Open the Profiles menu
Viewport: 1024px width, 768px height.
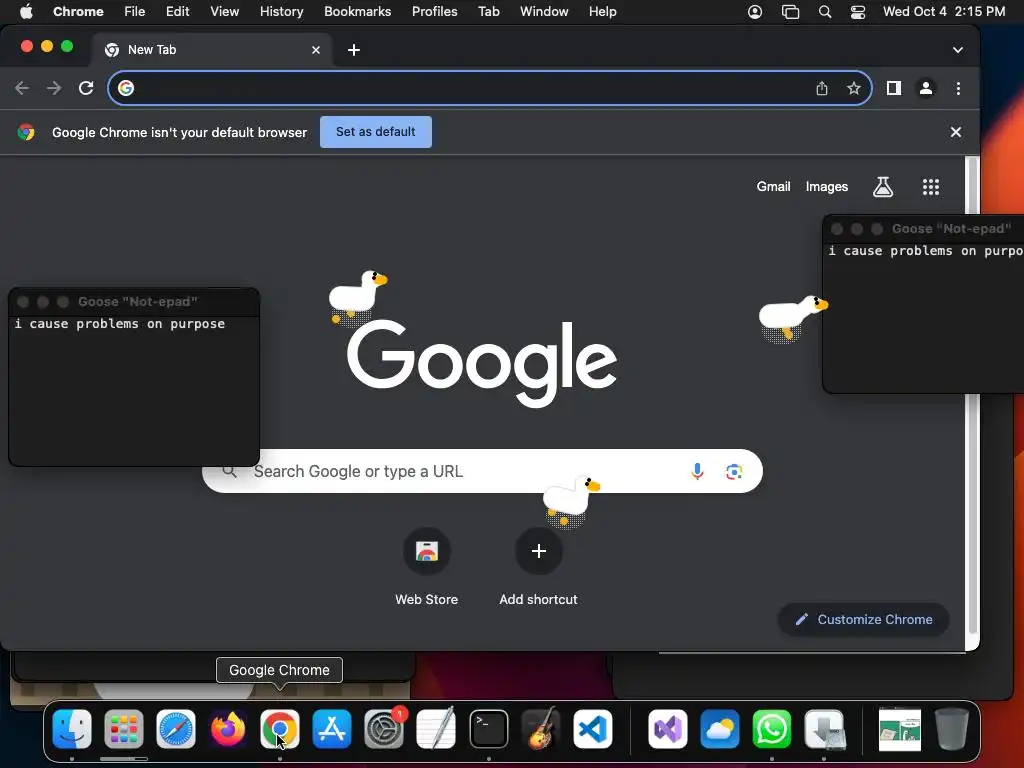[434, 12]
